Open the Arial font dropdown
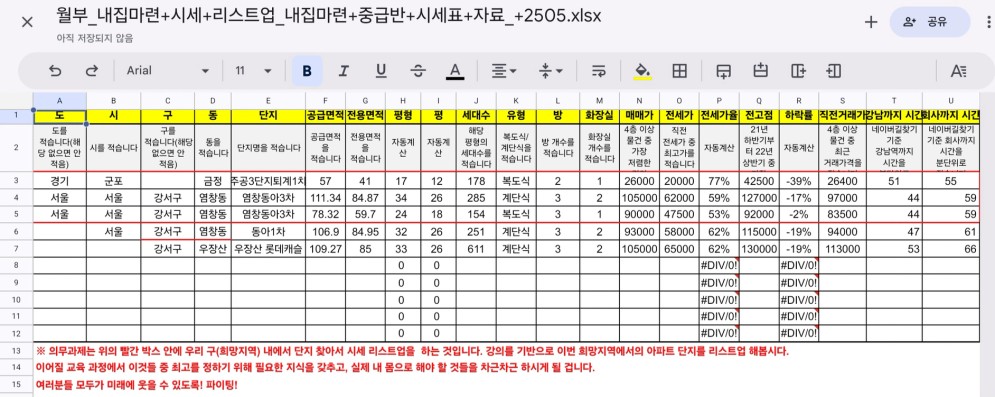The width and height of the screenshot is (995, 397). 168,71
